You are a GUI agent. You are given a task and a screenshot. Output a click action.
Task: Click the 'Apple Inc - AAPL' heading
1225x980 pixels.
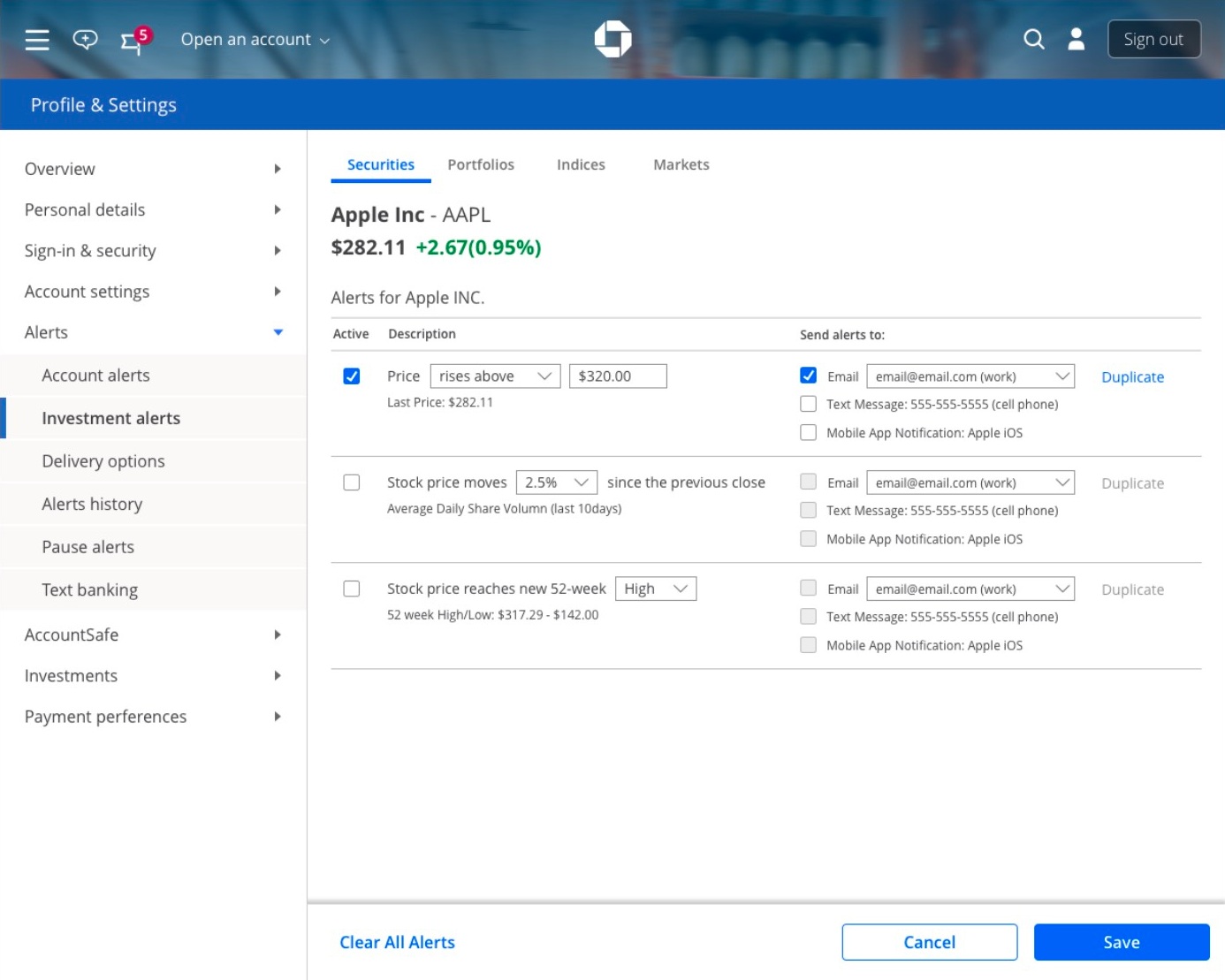[411, 215]
